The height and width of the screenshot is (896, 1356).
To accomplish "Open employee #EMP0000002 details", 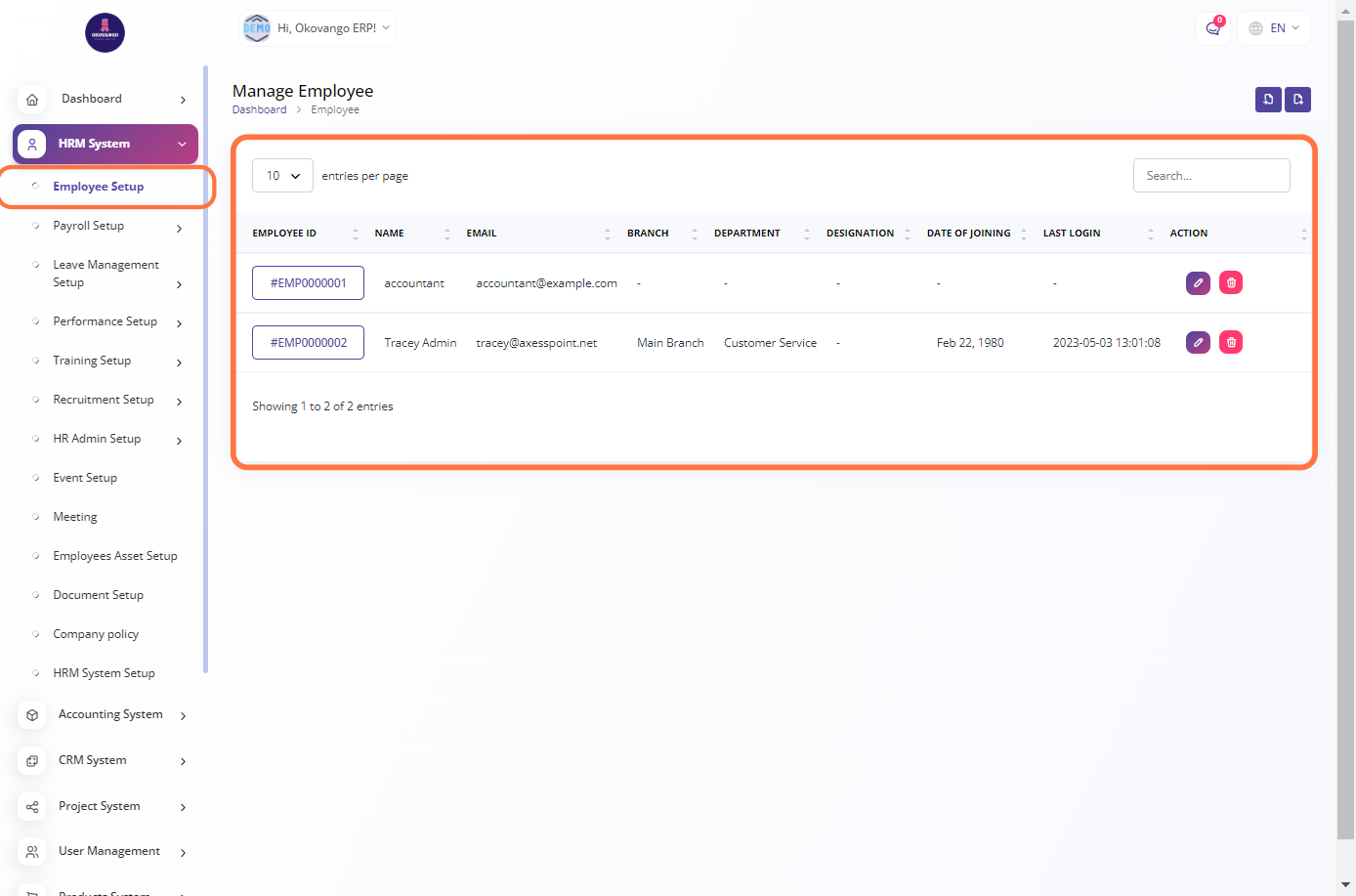I will click(308, 343).
